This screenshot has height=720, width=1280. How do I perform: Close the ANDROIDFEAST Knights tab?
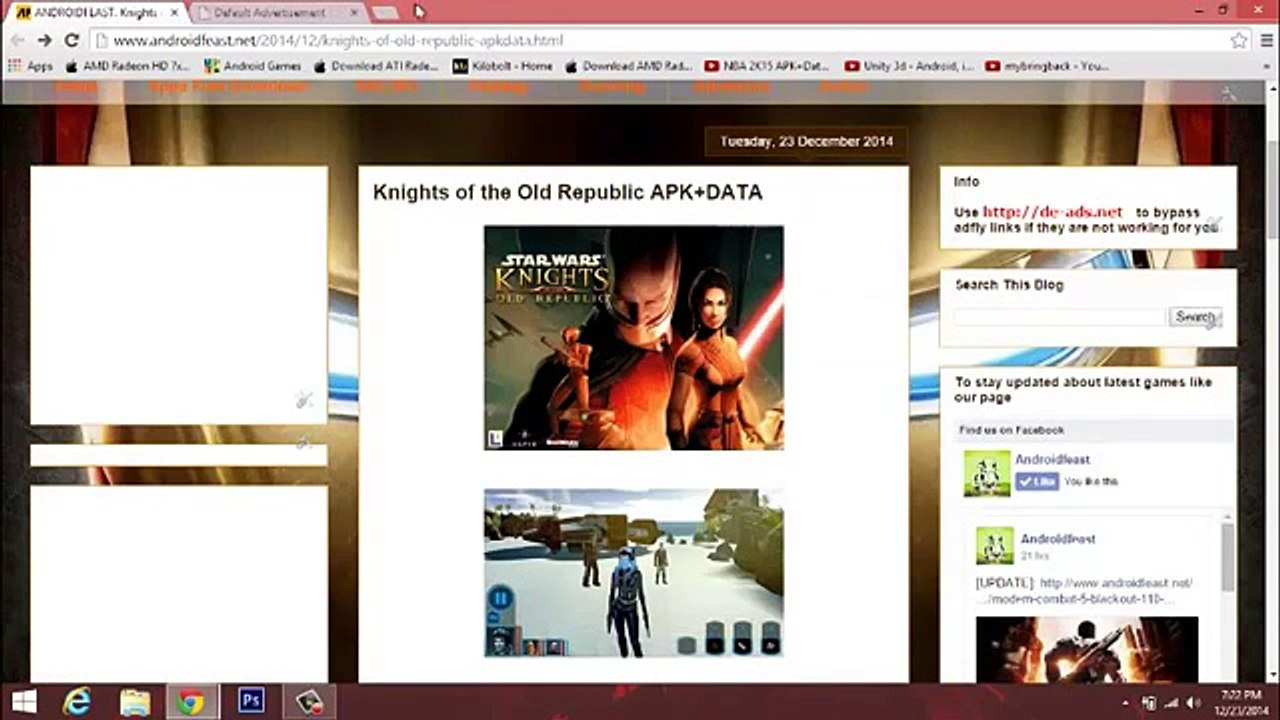click(x=173, y=13)
